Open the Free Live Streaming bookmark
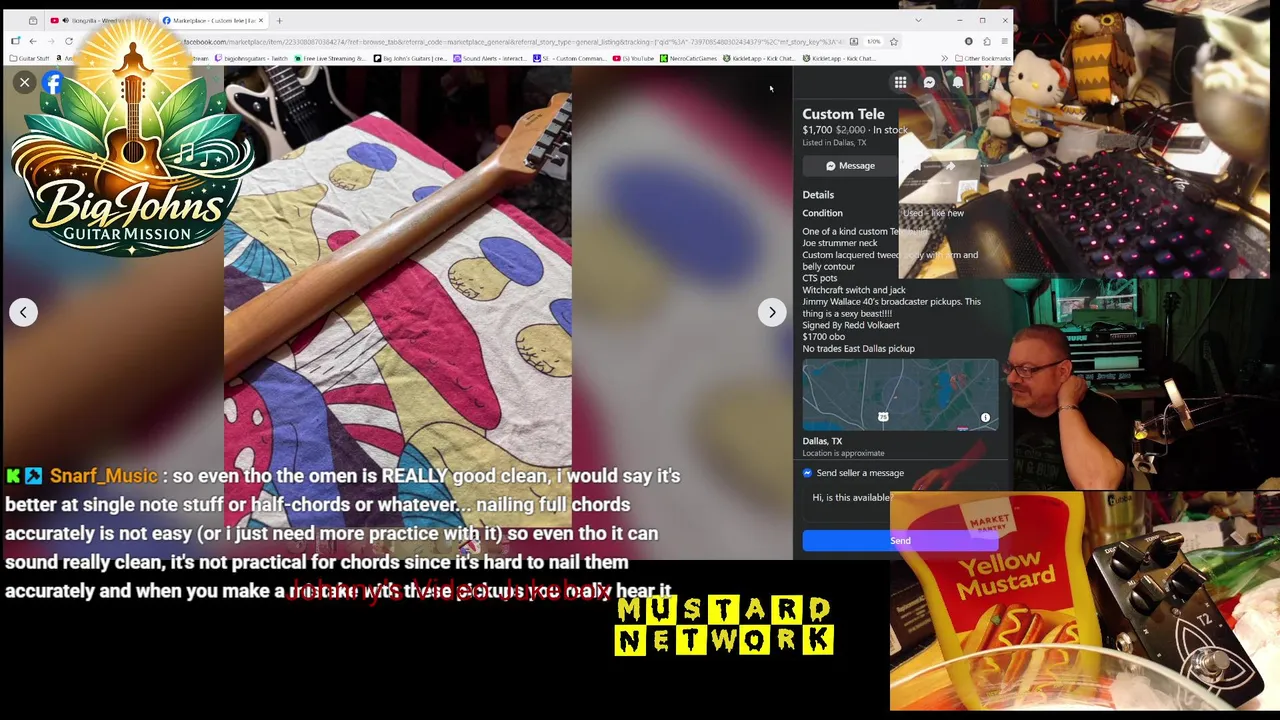 point(329,58)
